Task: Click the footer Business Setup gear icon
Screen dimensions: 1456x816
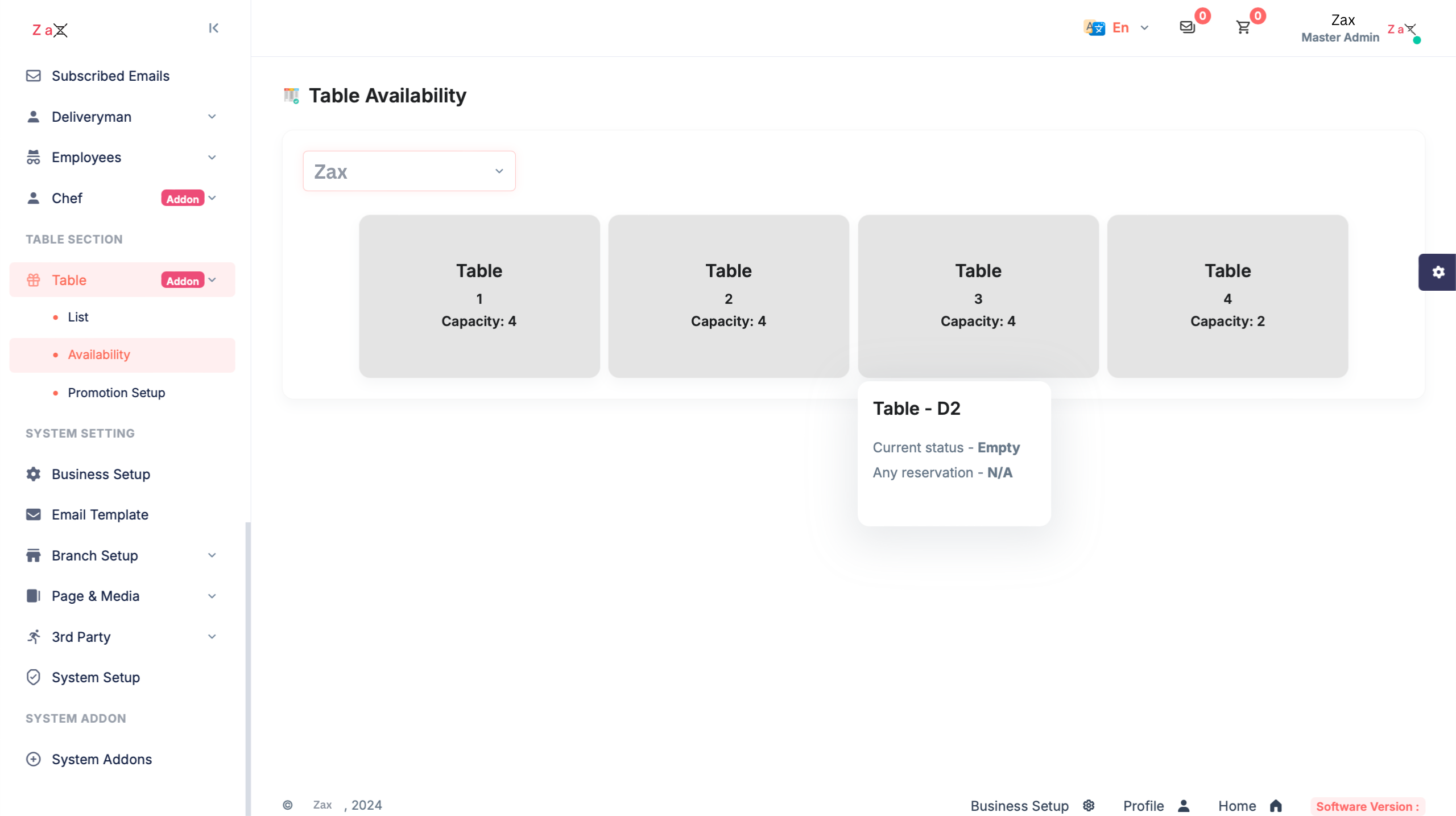Action: pos(1089,806)
